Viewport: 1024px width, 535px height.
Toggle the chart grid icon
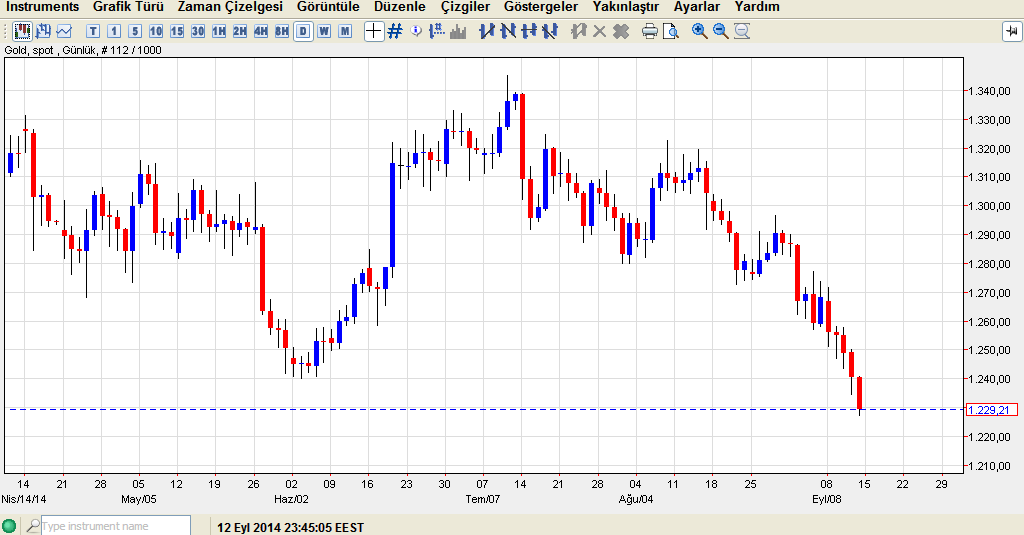coord(394,31)
